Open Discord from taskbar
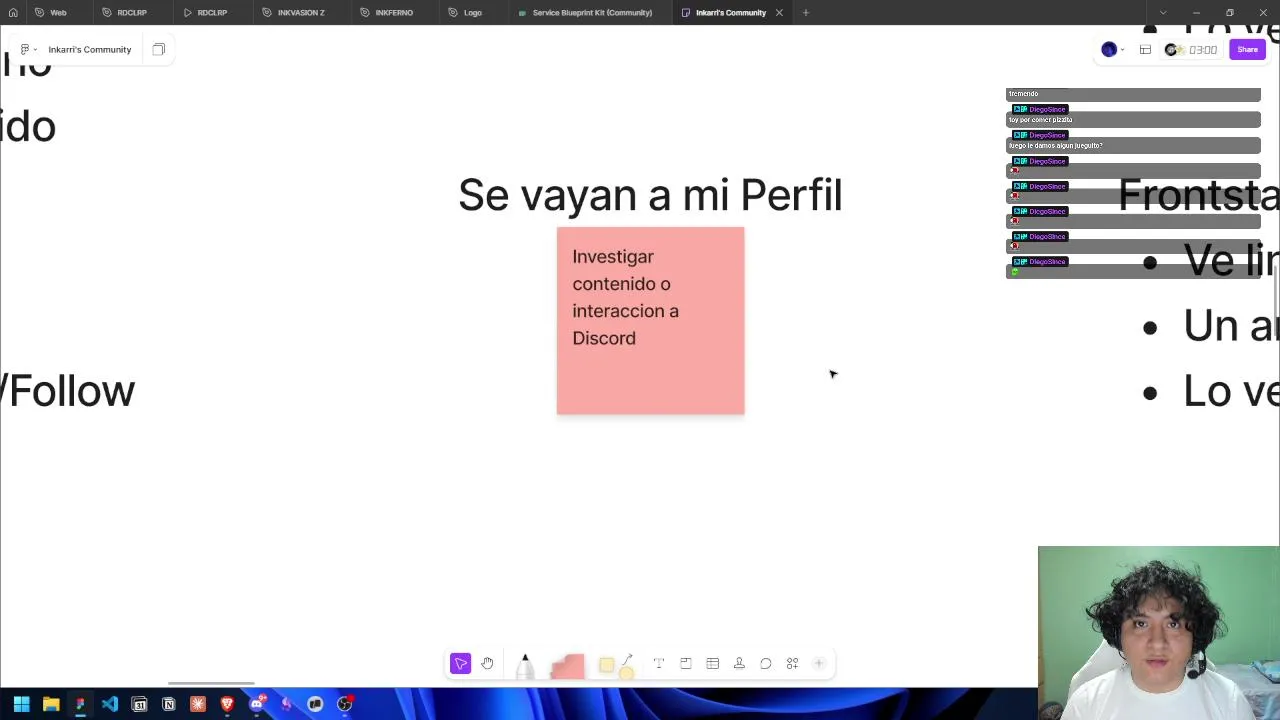Image resolution: width=1280 pixels, height=720 pixels. coord(257,704)
